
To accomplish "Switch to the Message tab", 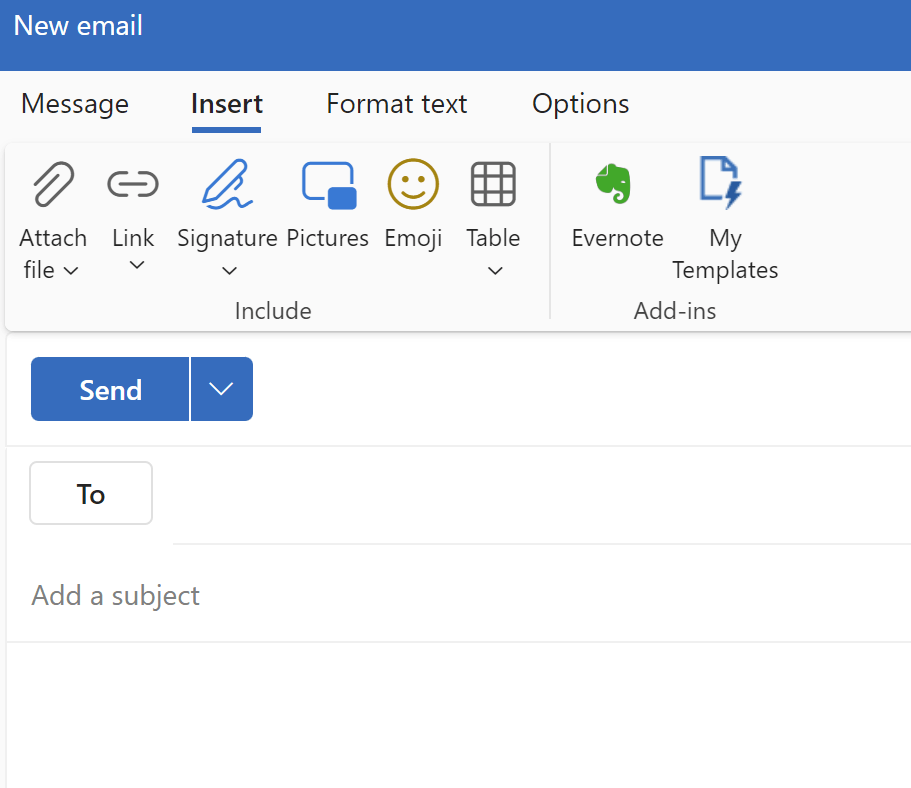I will click(x=75, y=105).
